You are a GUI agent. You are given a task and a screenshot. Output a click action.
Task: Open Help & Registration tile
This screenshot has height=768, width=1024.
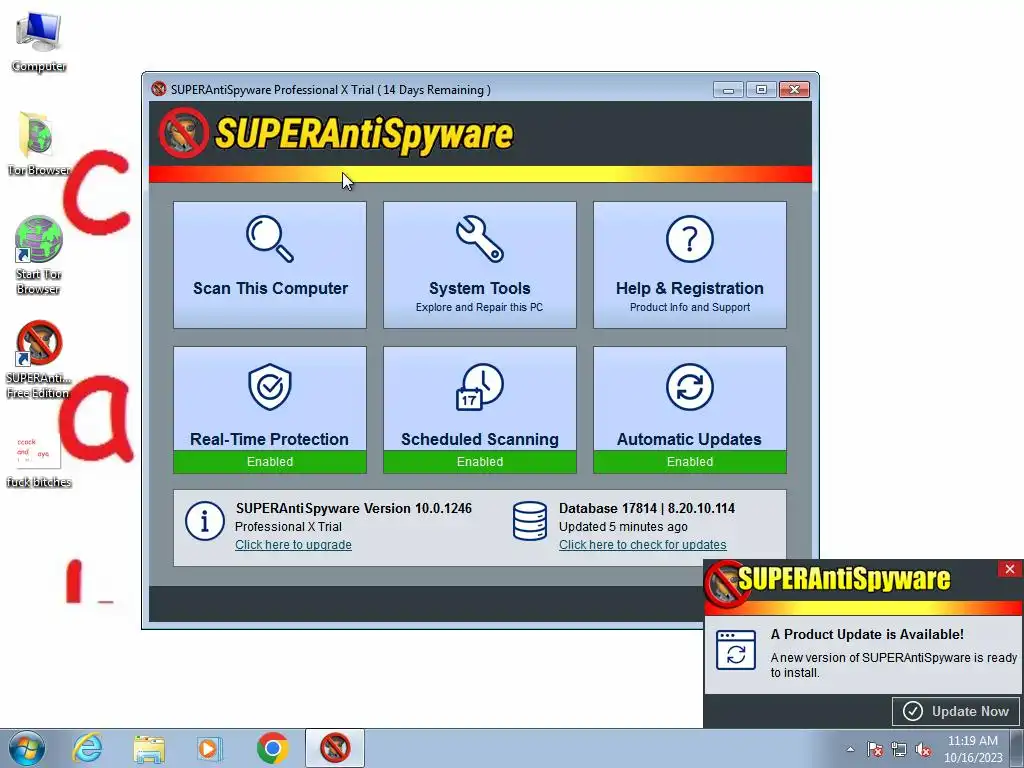tap(690, 264)
